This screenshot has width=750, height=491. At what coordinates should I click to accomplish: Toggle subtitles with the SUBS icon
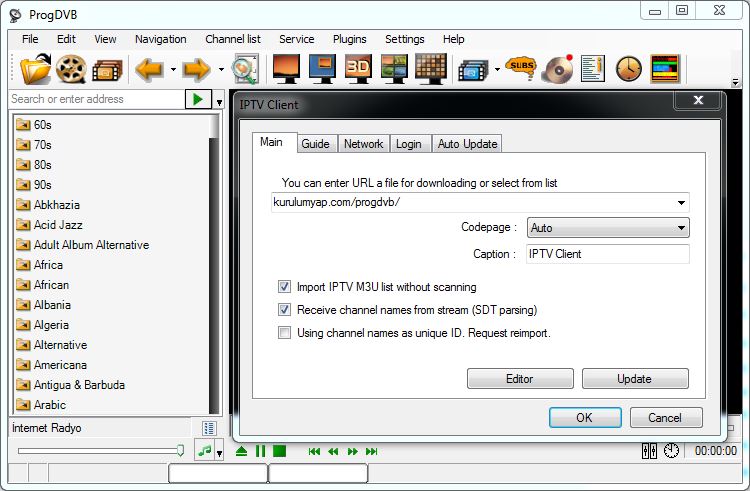(522, 68)
